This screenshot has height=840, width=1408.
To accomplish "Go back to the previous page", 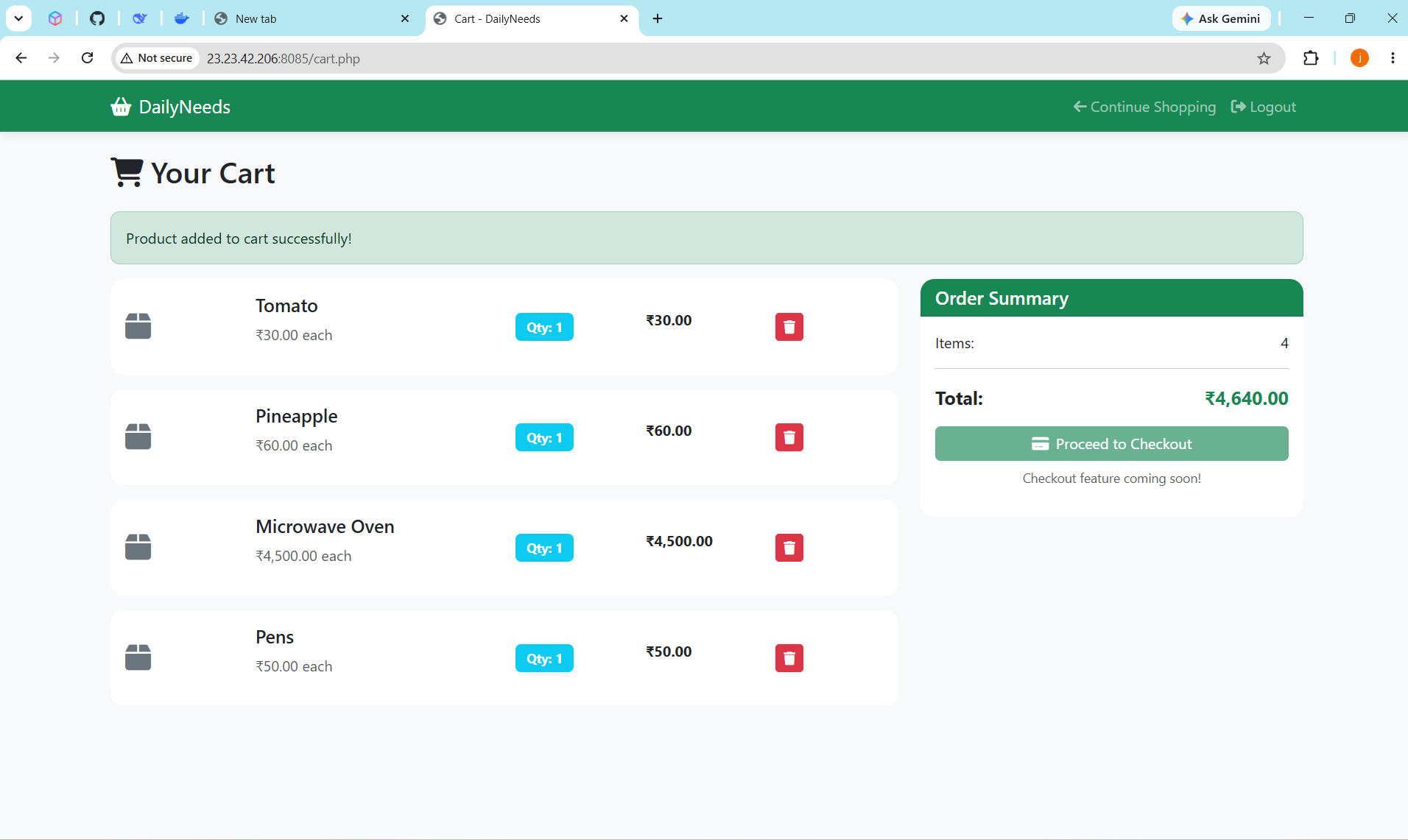I will pyautogui.click(x=21, y=58).
